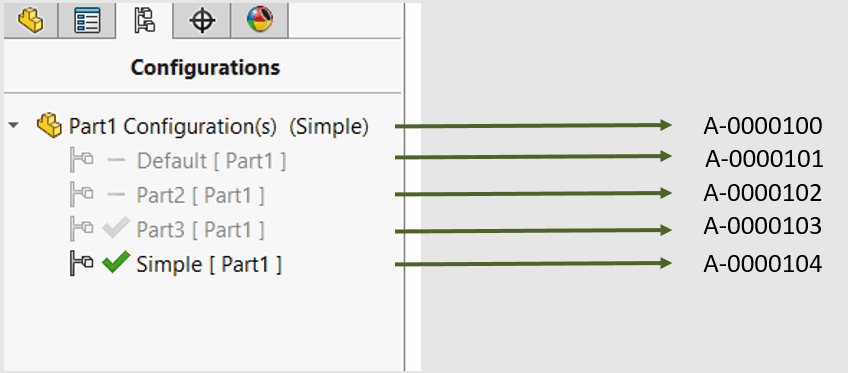Click the dash status mark beside Part2

click(x=116, y=195)
